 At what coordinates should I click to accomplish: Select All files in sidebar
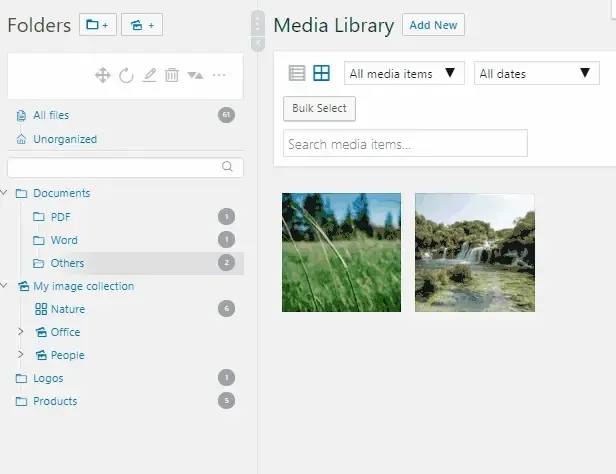click(x=51, y=115)
